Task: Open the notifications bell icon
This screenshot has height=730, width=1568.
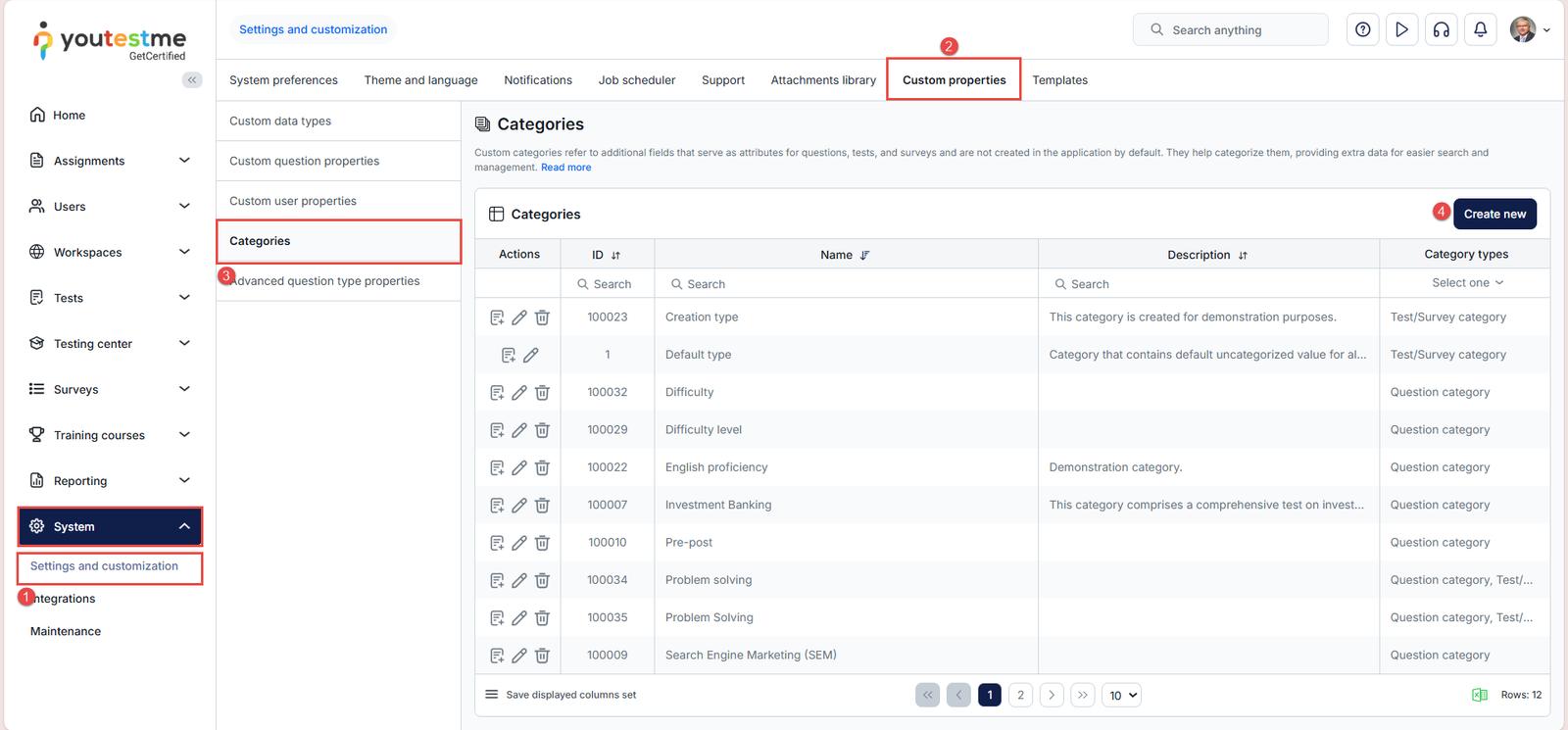Action: pyautogui.click(x=1480, y=29)
